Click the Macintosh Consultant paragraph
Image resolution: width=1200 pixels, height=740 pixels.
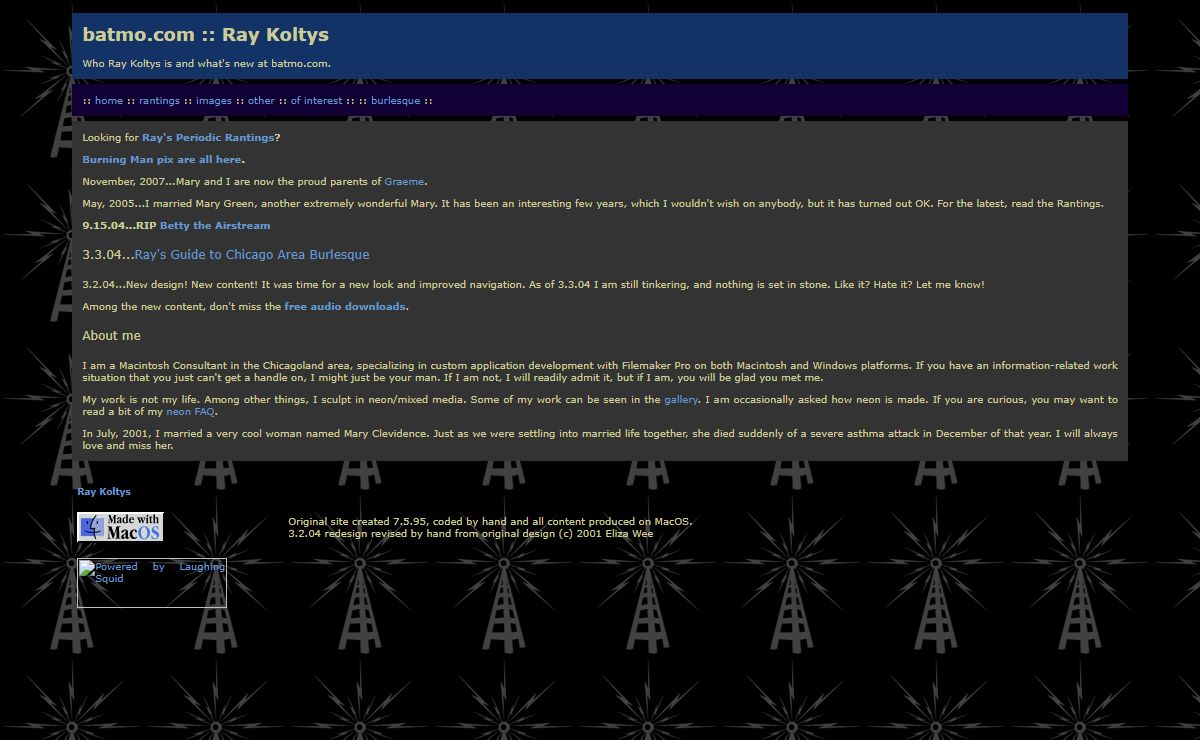pos(600,372)
